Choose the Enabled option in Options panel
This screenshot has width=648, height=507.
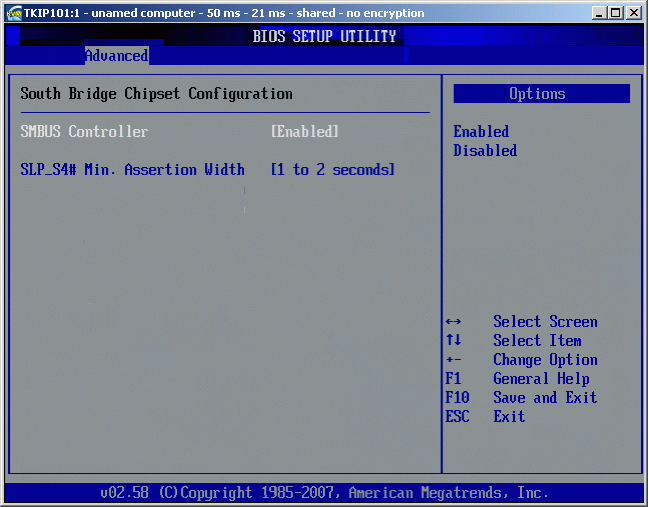481,131
